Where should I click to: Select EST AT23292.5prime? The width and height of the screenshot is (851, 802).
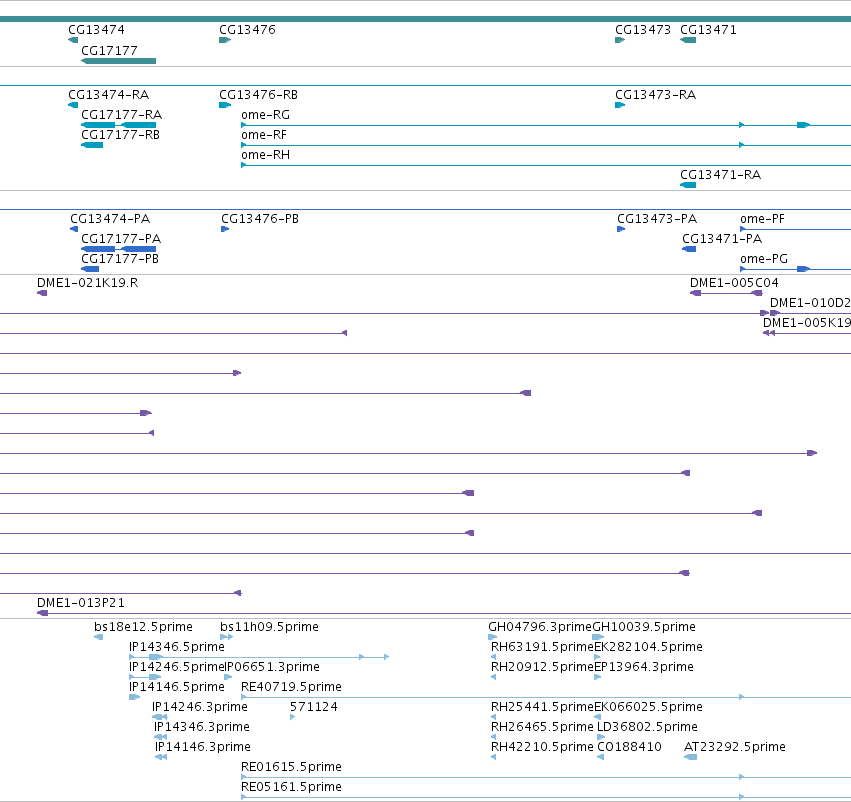point(734,747)
